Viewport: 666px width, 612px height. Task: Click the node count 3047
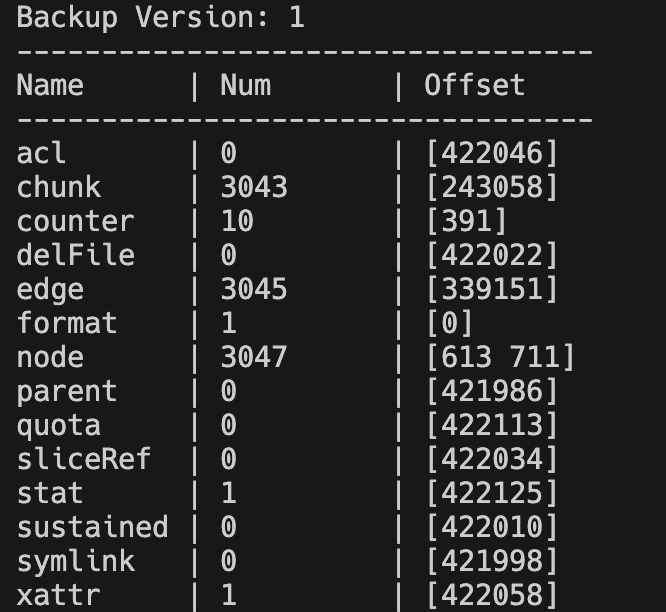pos(254,357)
